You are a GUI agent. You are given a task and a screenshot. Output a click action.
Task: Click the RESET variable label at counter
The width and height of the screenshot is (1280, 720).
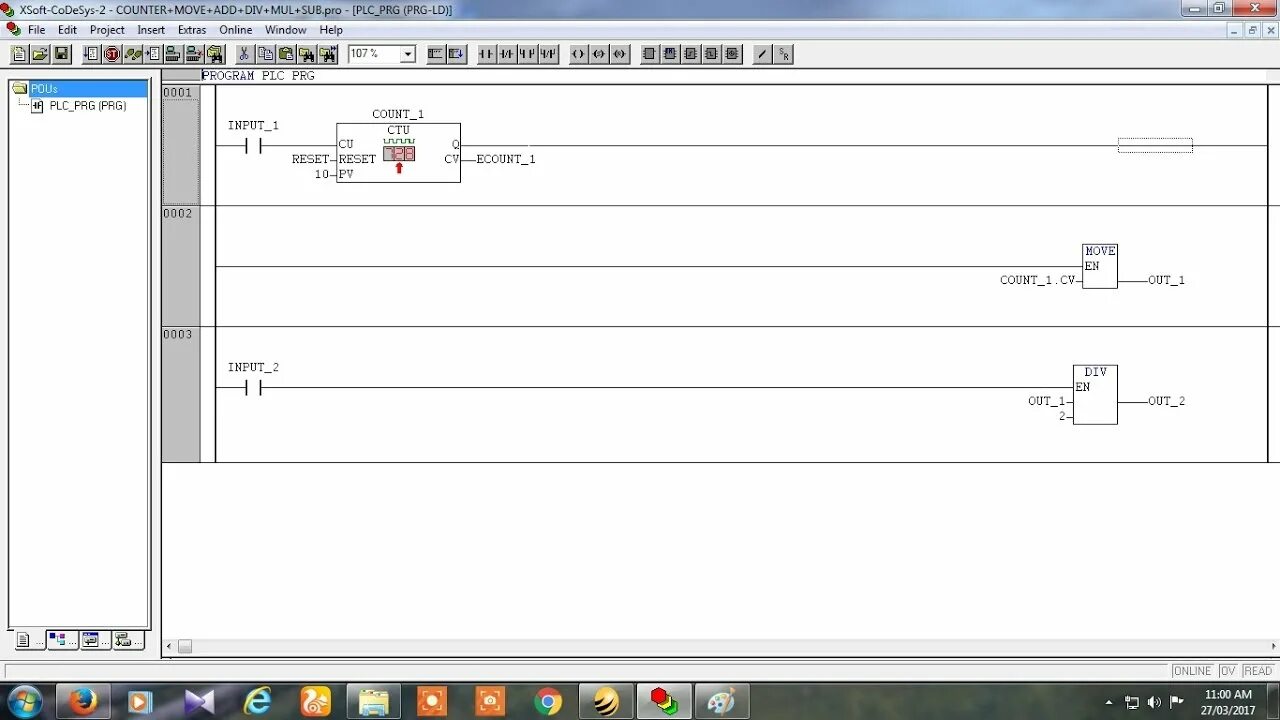(x=310, y=159)
